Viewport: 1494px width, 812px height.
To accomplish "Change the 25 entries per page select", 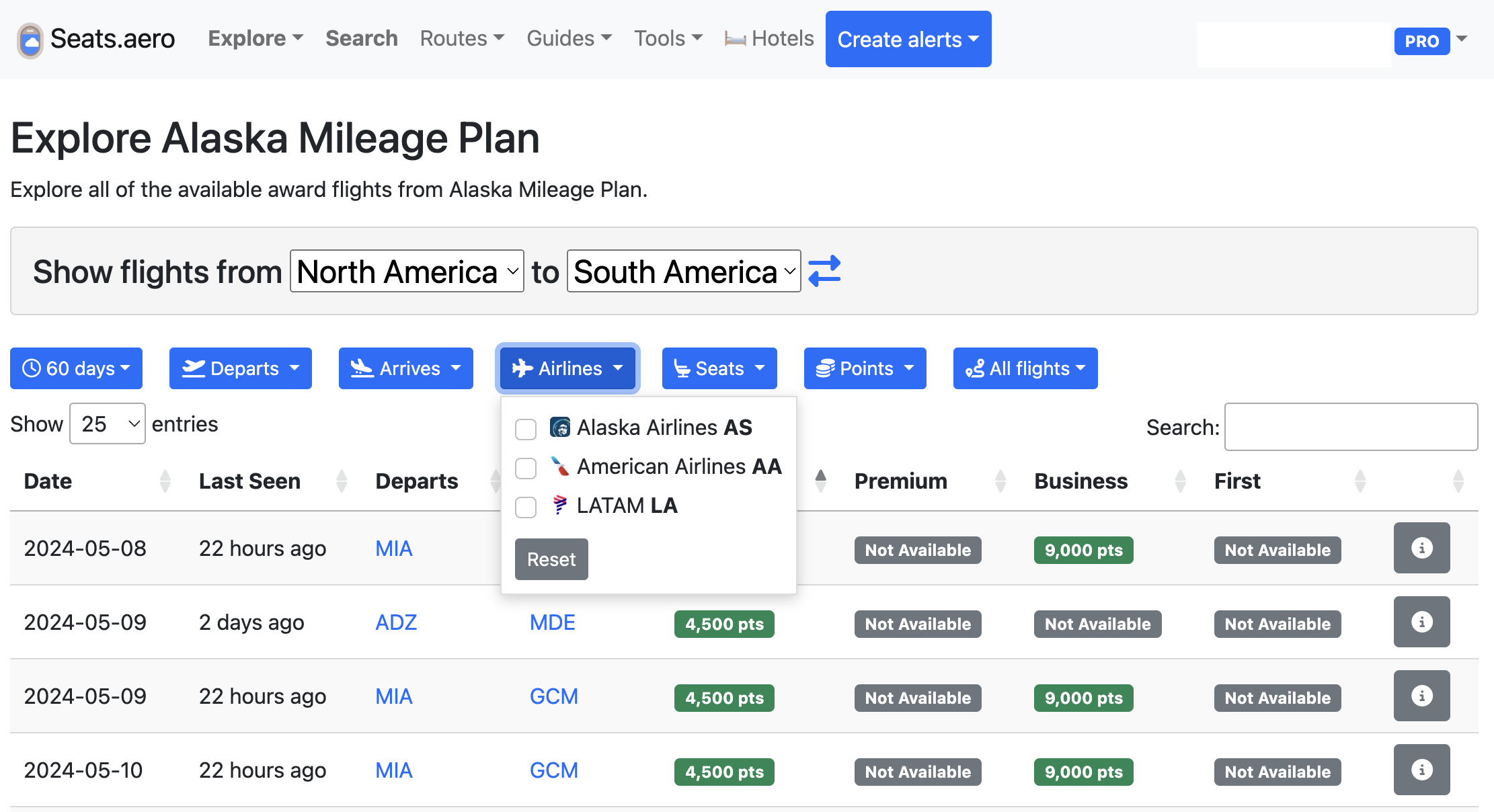I will pos(108,423).
